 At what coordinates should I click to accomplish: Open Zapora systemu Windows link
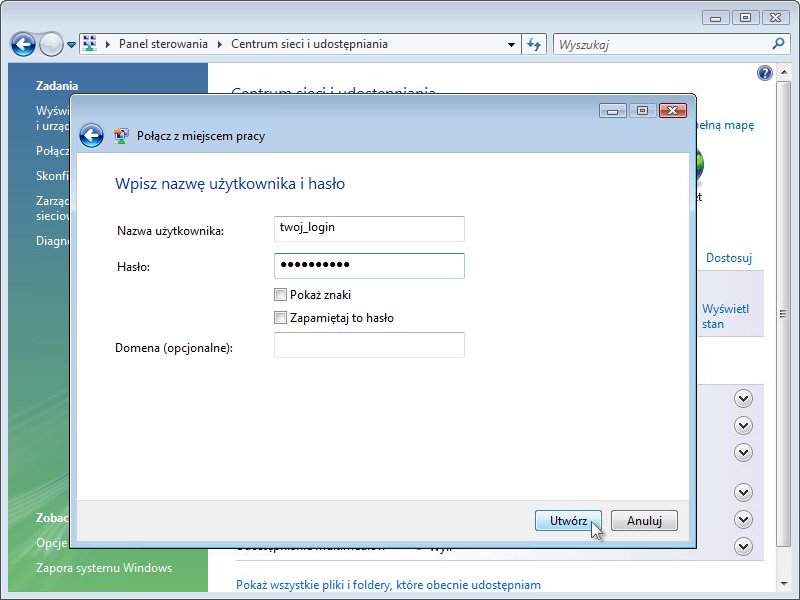[x=104, y=568]
